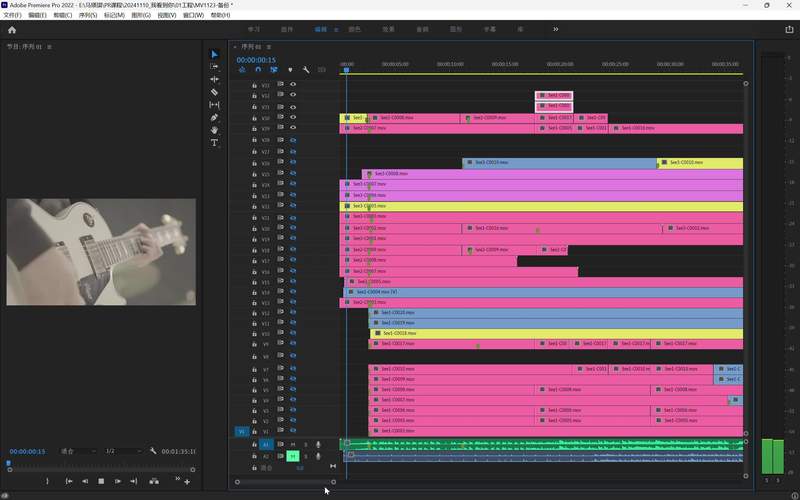800x500 pixels.
Task: Expand workspace overflow chevrons
Action: point(556,29)
